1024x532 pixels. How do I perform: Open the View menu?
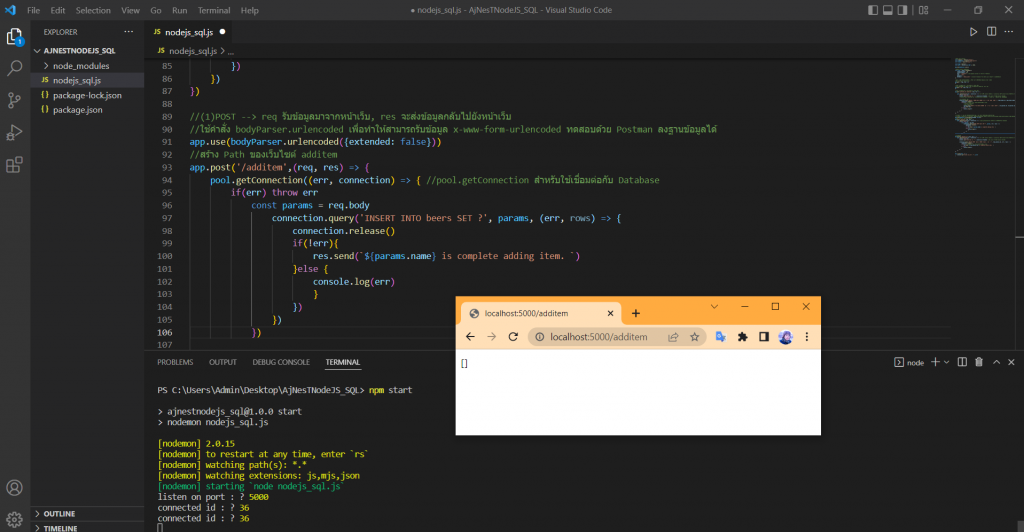(x=131, y=10)
